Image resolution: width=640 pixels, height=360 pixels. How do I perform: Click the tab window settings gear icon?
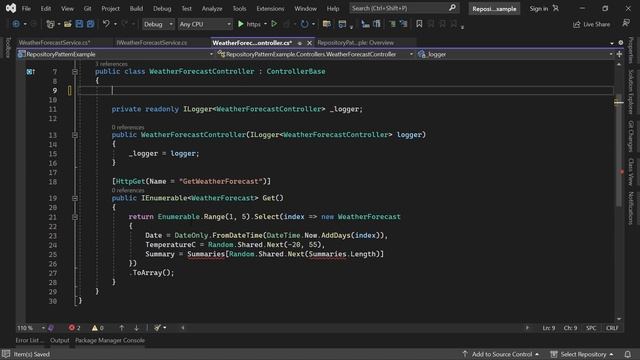click(621, 42)
